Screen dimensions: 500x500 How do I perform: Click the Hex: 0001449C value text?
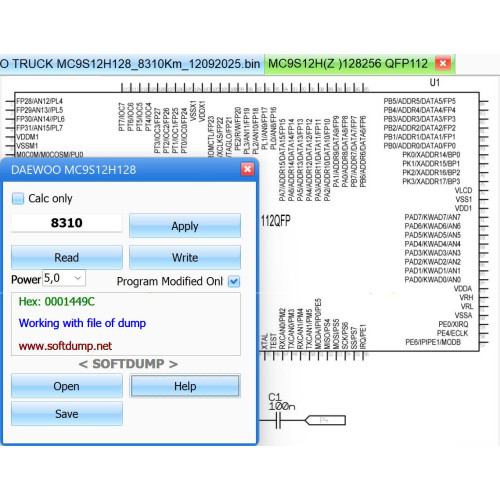click(57, 302)
